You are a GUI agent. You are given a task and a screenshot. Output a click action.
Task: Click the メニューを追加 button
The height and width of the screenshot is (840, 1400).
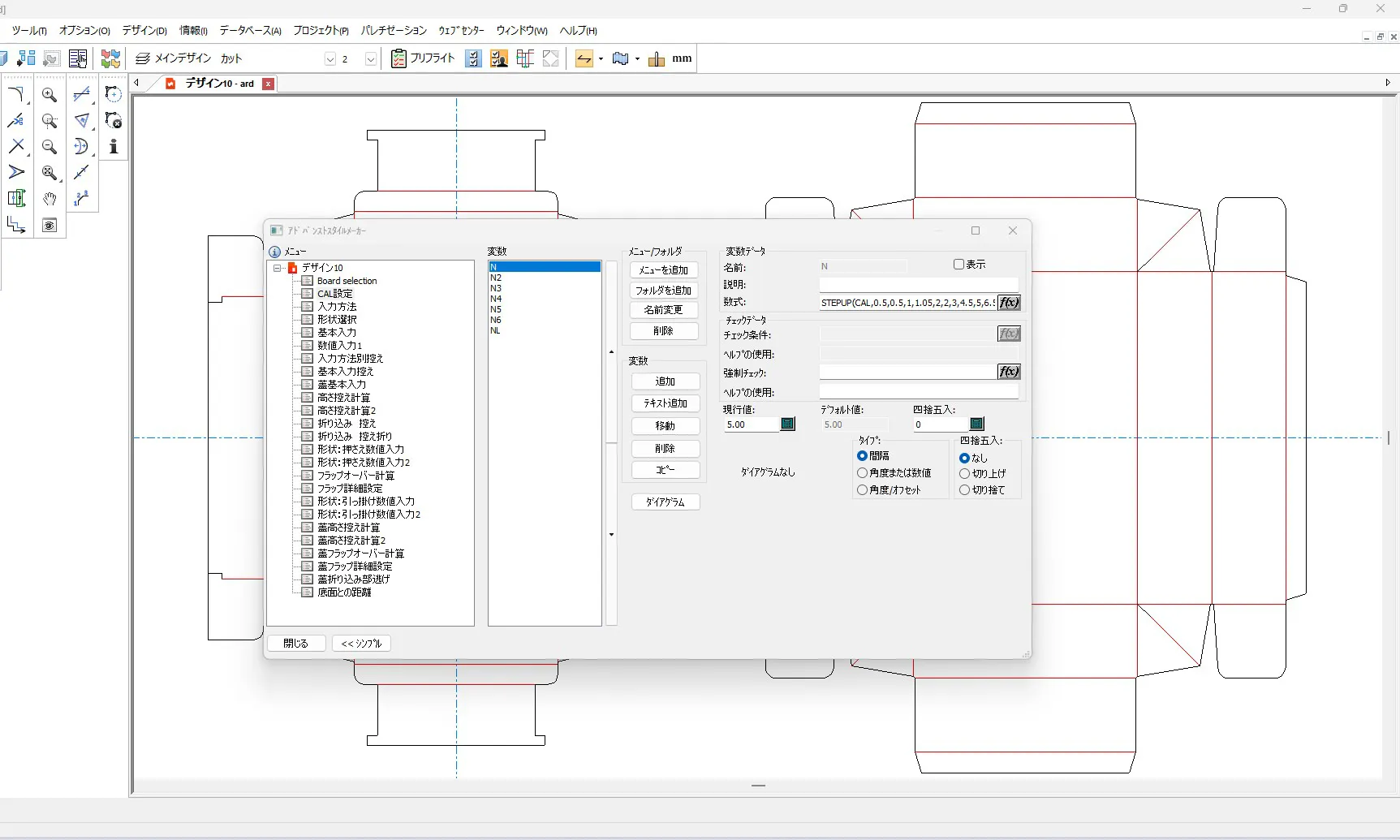tap(663, 270)
